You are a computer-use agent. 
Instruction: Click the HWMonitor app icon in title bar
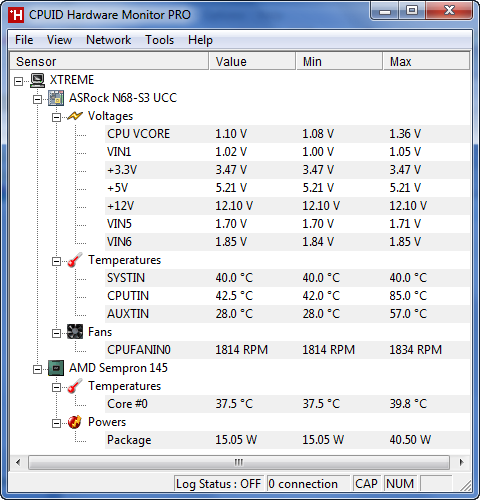[16, 15]
